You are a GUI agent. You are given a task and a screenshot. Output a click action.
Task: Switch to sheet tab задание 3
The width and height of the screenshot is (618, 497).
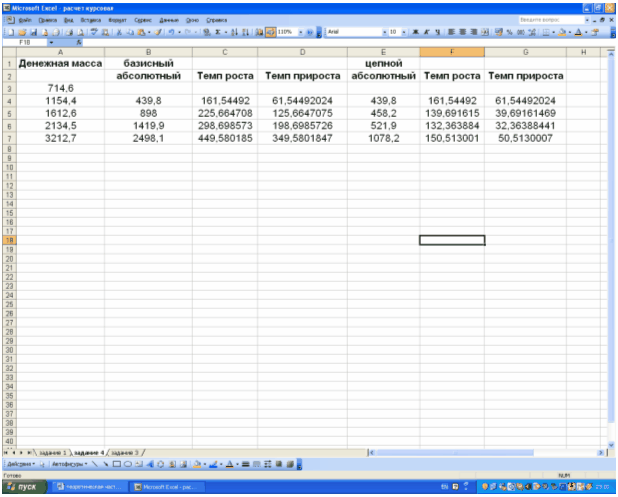[x=125, y=452]
